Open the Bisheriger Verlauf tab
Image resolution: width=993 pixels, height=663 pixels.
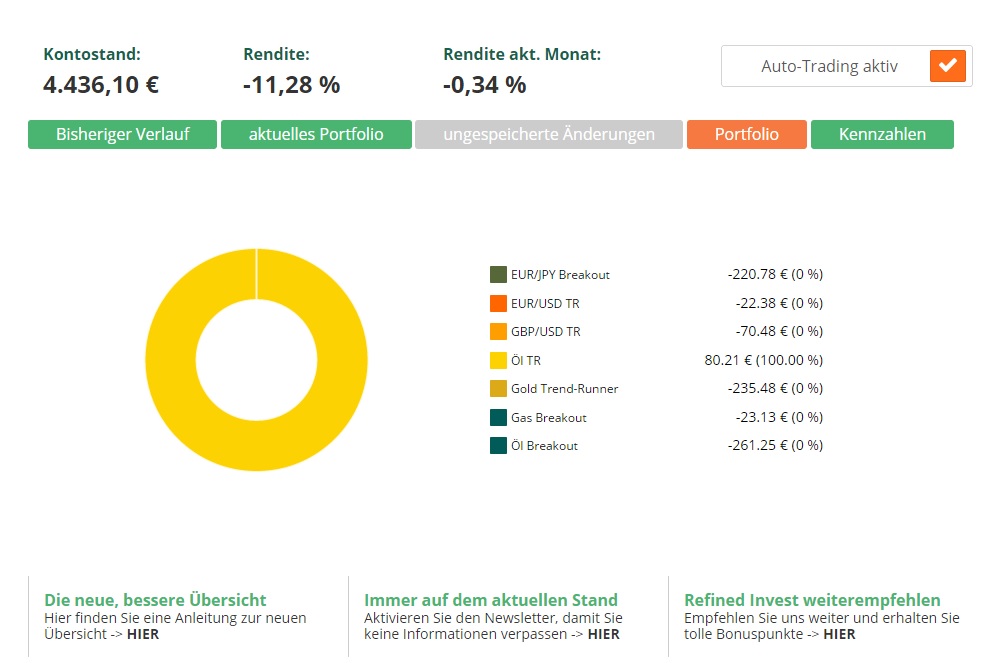coord(122,134)
